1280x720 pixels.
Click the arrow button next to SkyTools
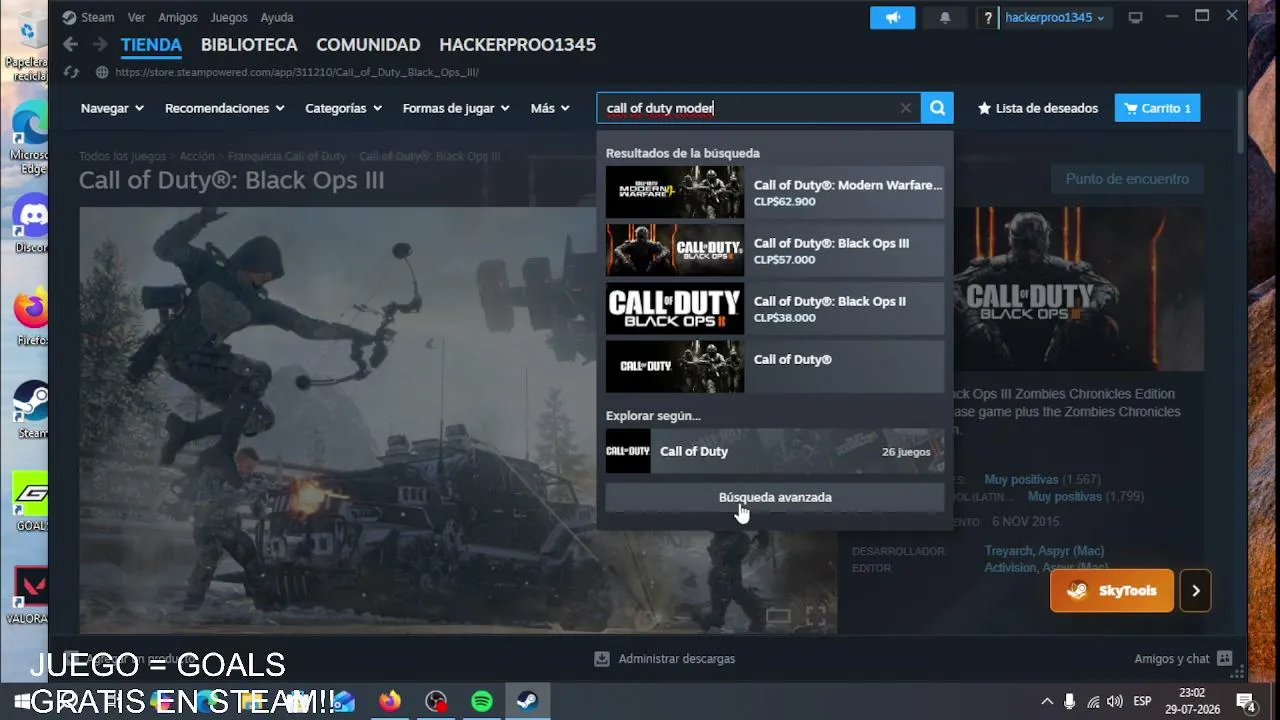(x=1195, y=591)
